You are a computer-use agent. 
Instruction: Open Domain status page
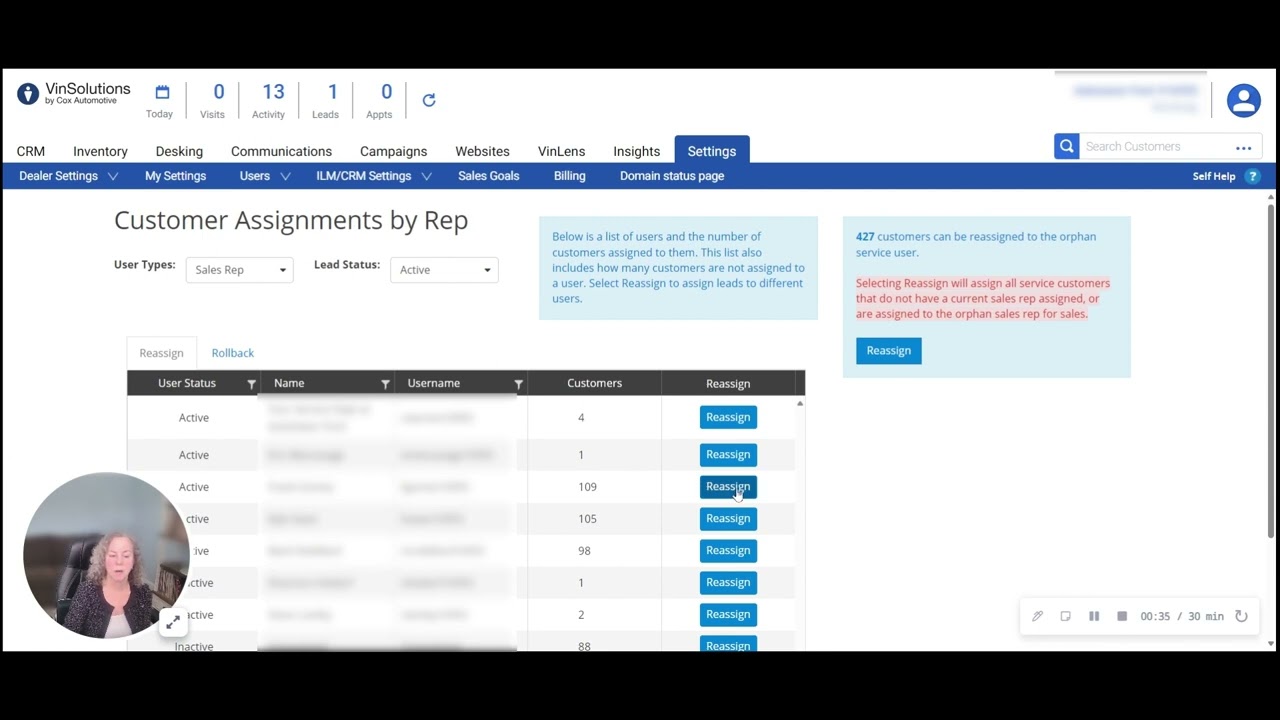[672, 176]
